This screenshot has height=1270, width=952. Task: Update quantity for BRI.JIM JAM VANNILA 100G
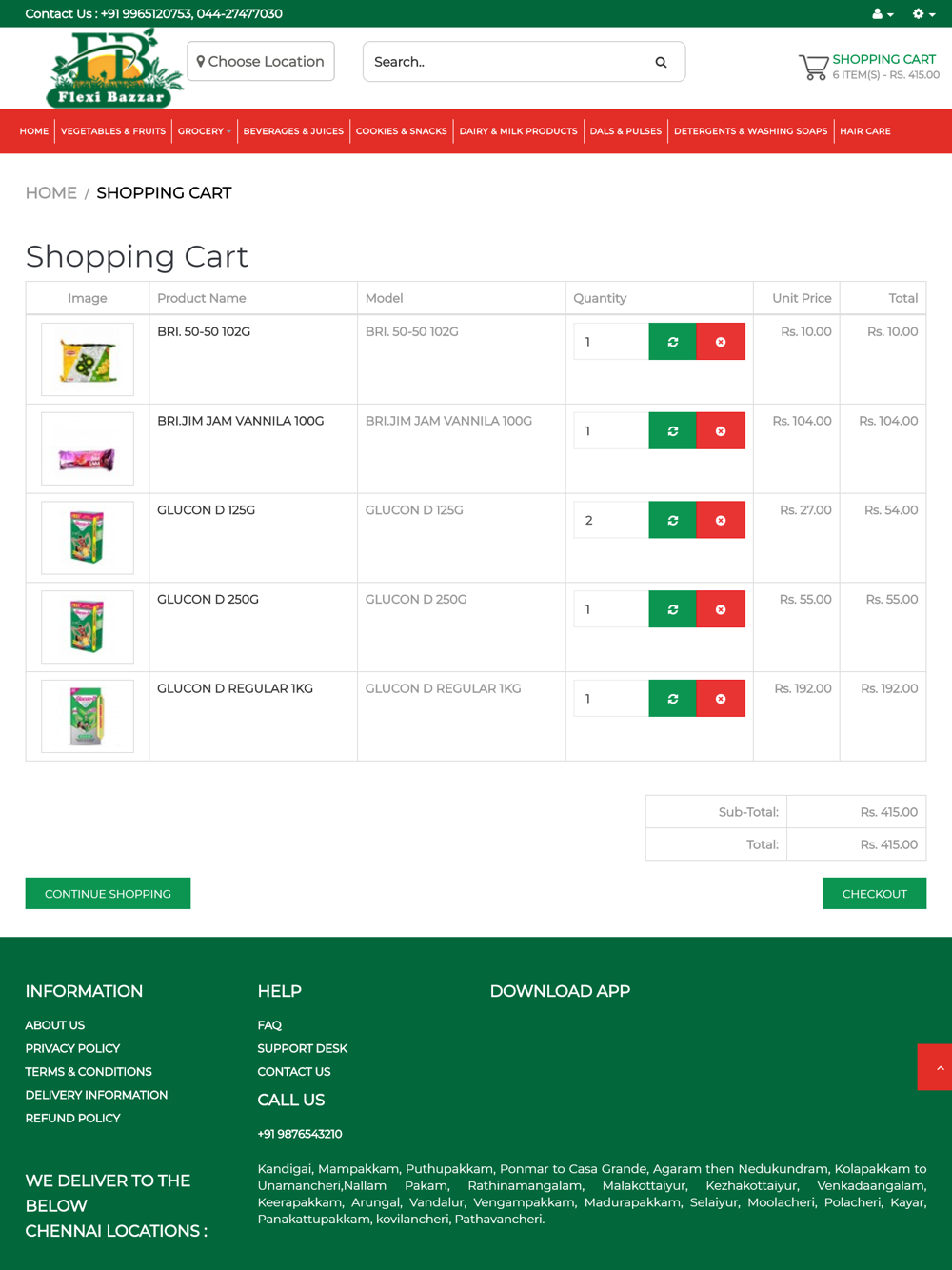673,431
